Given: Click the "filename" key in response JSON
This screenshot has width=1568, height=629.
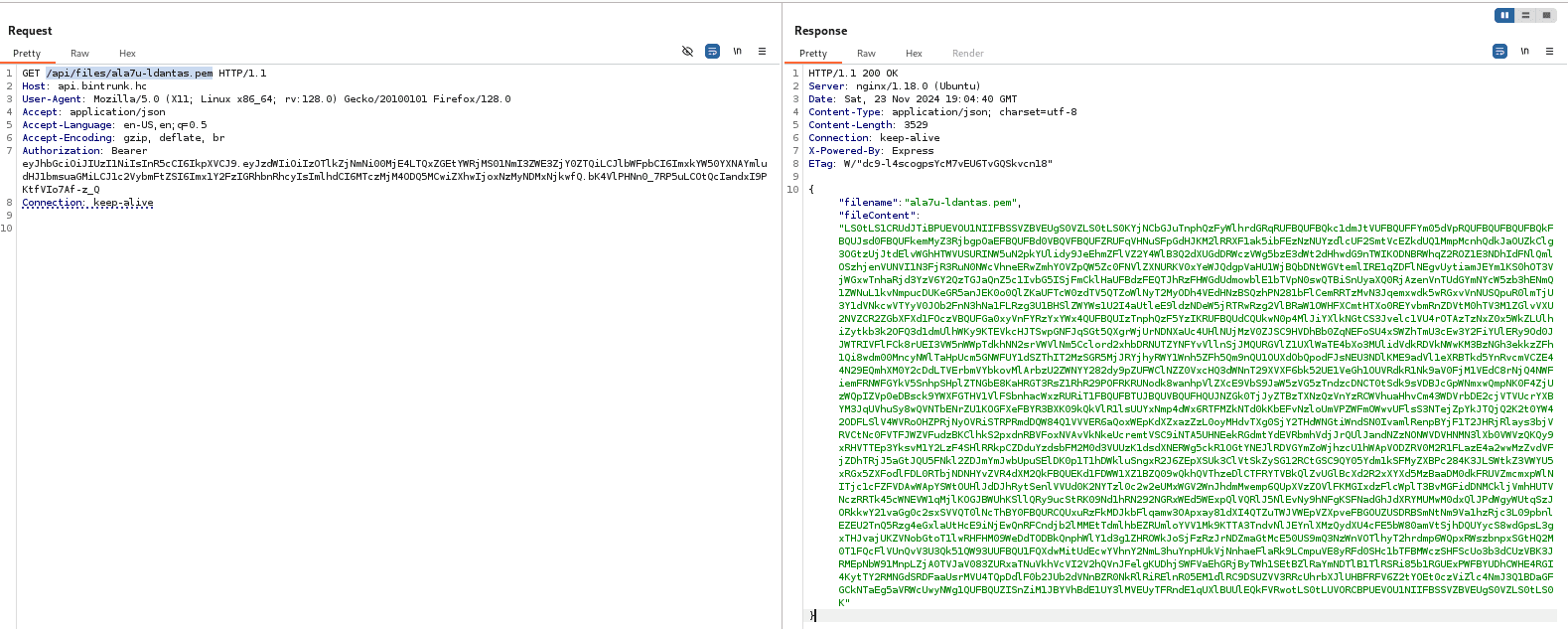Looking at the screenshot, I should click(x=869, y=203).
